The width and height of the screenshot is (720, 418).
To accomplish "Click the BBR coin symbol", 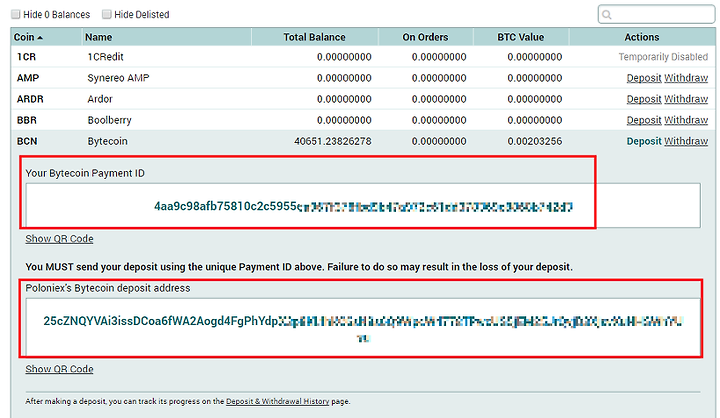I will tap(27, 120).
